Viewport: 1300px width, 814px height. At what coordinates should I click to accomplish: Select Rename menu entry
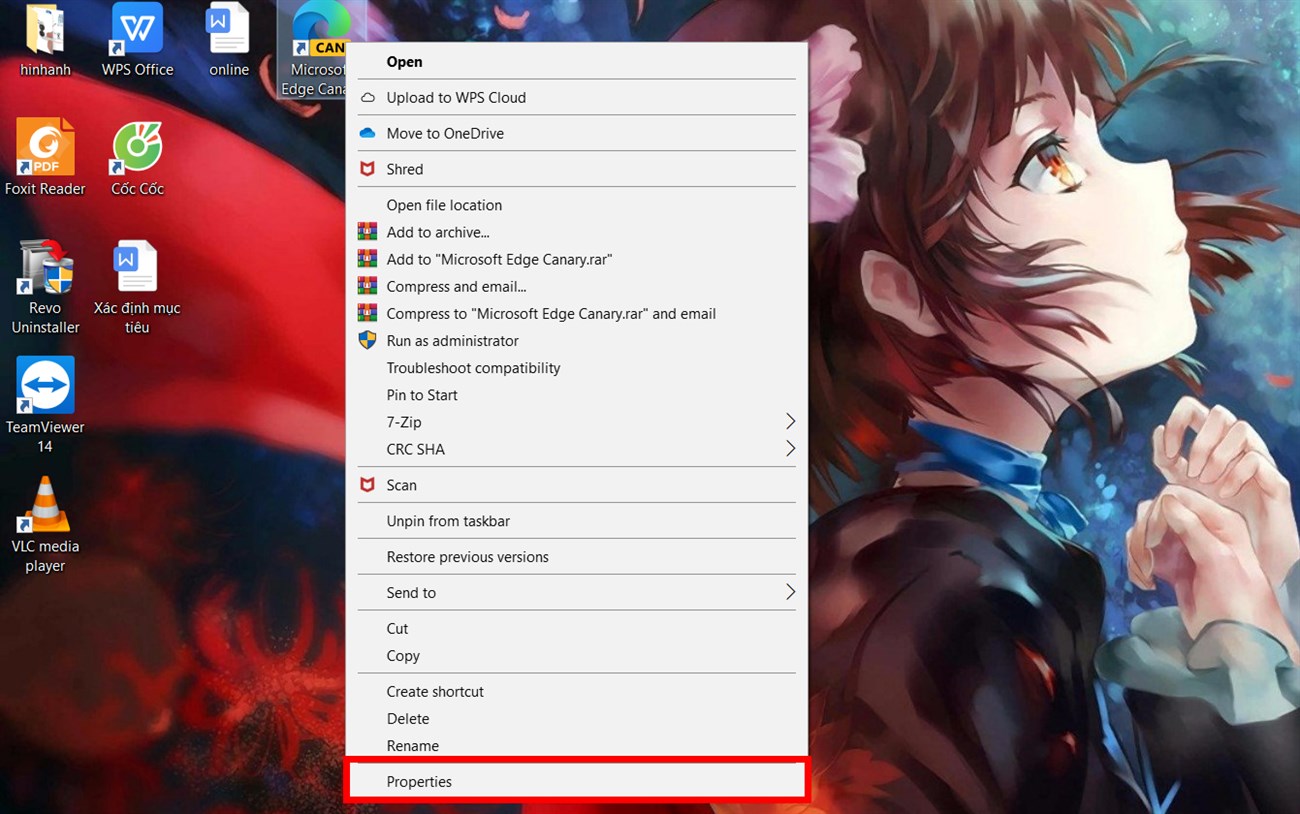[576, 746]
